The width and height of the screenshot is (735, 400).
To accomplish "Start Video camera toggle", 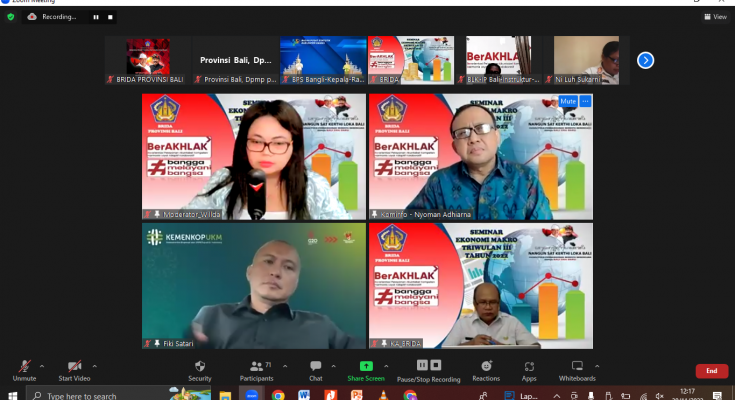I will coord(74,371).
